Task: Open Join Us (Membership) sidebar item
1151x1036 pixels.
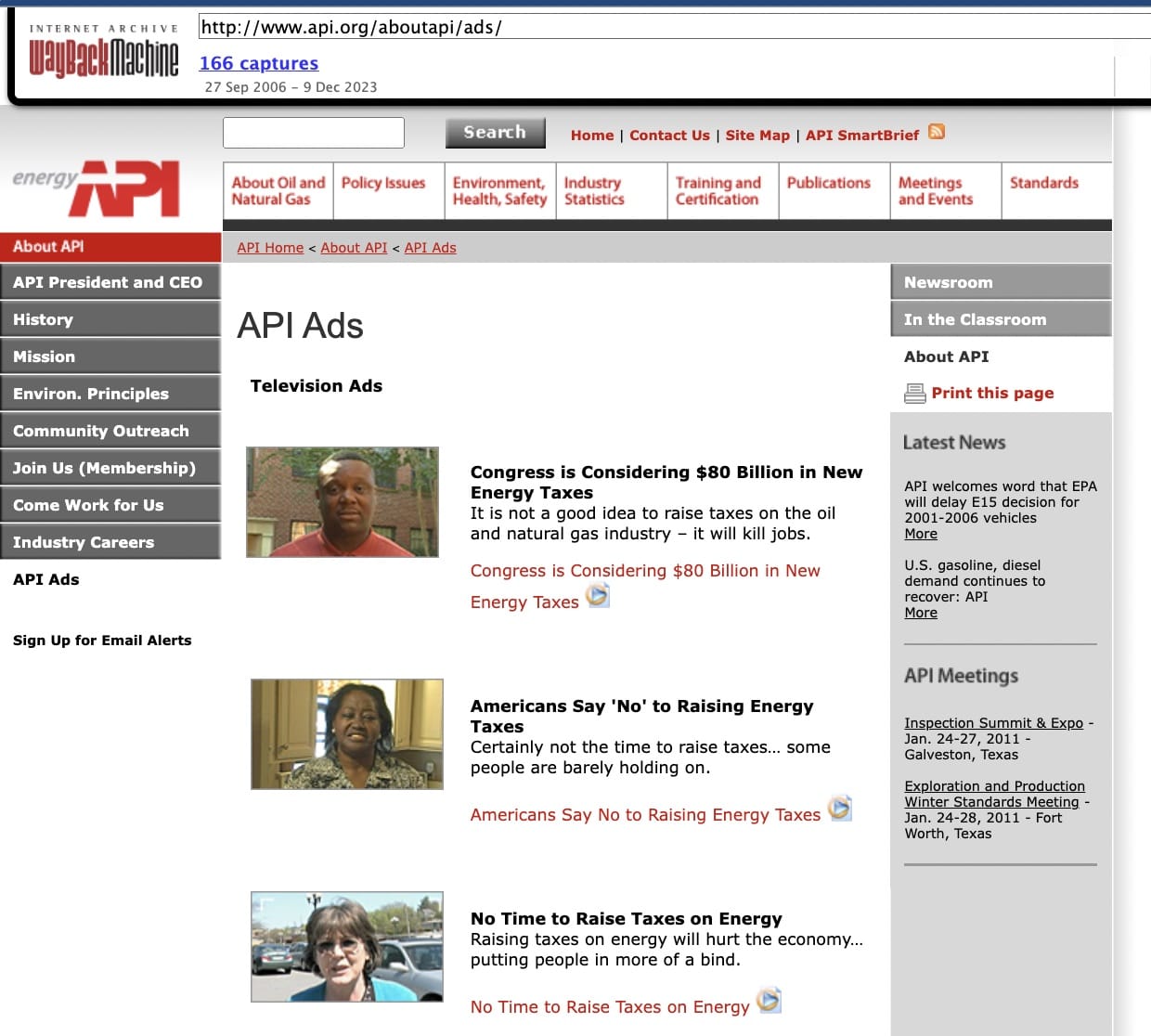Action: [110, 468]
